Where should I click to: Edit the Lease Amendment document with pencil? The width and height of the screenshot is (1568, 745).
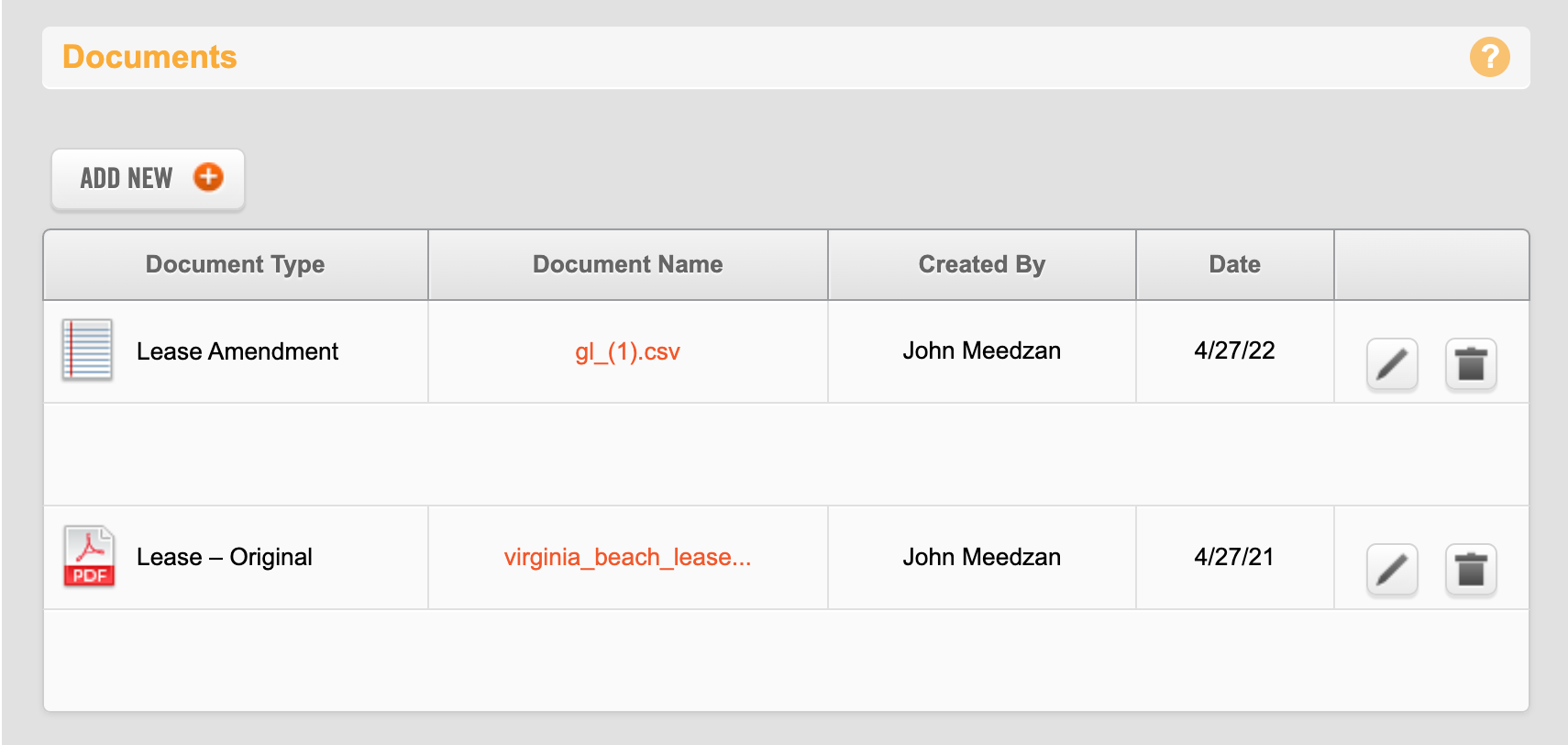(x=1392, y=364)
